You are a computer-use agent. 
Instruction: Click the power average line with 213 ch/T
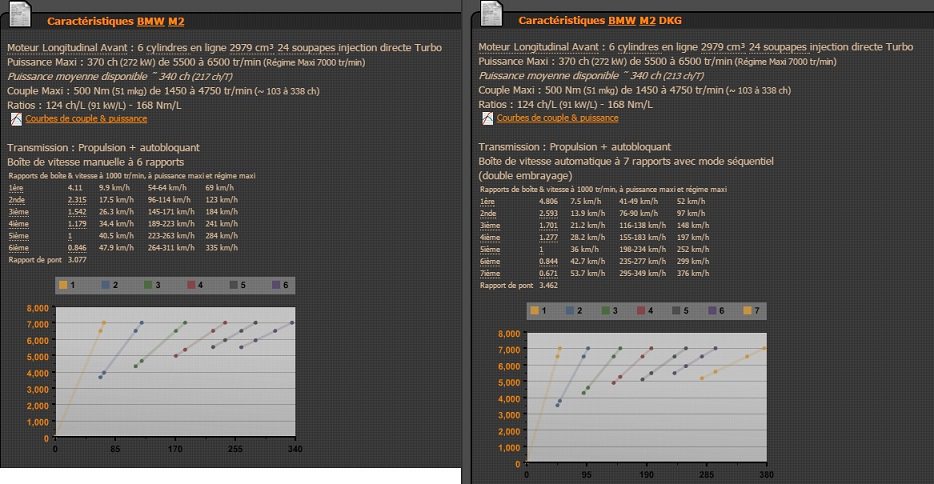591,76
